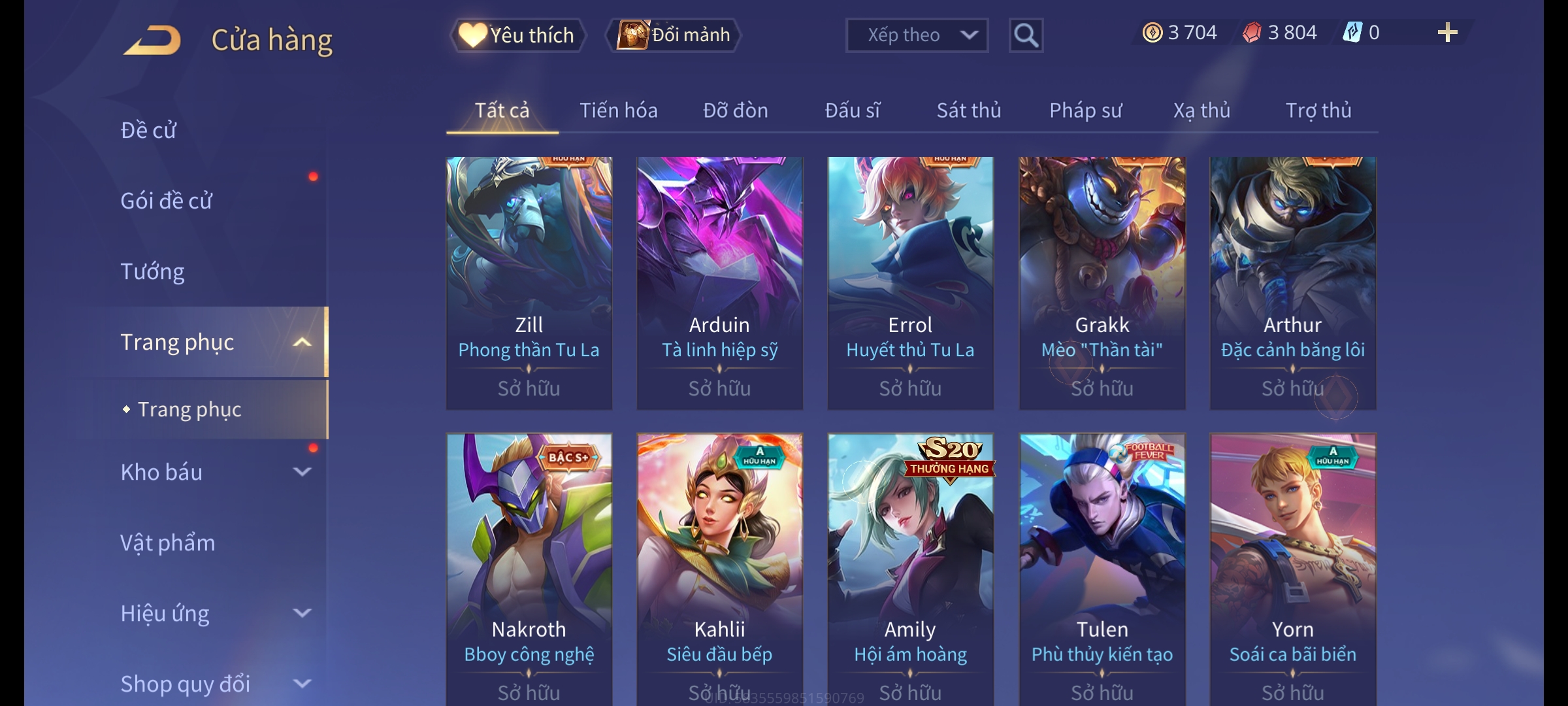Open the search magnifier icon
Viewport: 1568px width, 706px height.
point(1026,35)
